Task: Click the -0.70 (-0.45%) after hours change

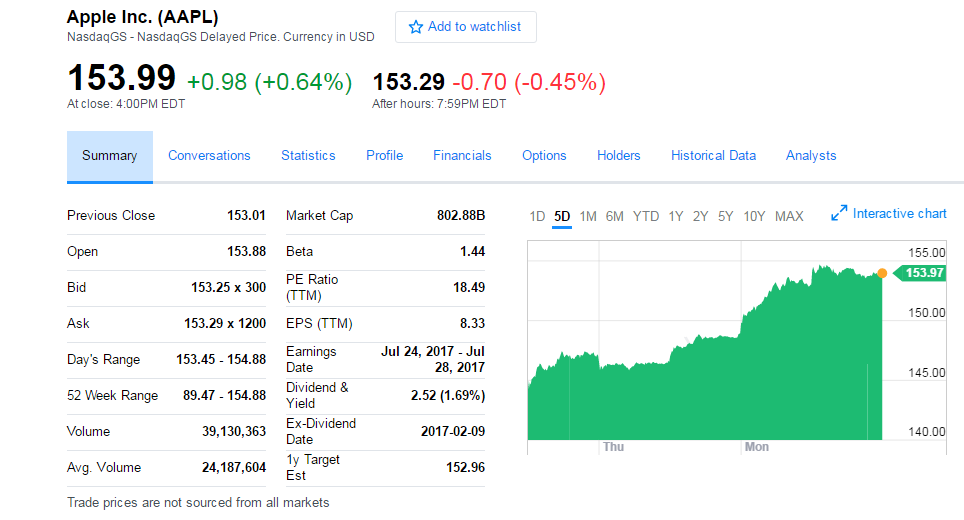Action: point(529,82)
